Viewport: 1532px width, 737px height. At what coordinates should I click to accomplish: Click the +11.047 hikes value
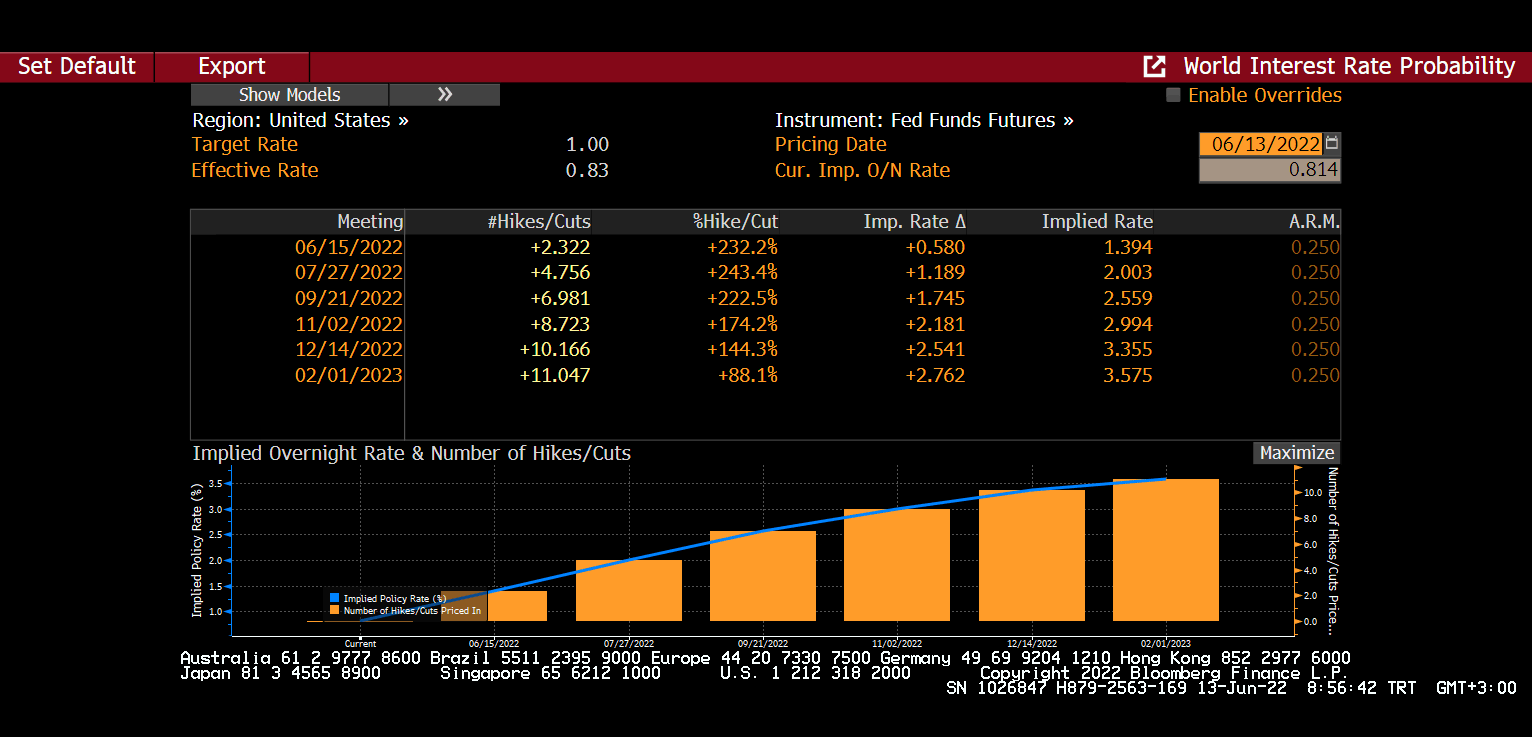point(555,375)
